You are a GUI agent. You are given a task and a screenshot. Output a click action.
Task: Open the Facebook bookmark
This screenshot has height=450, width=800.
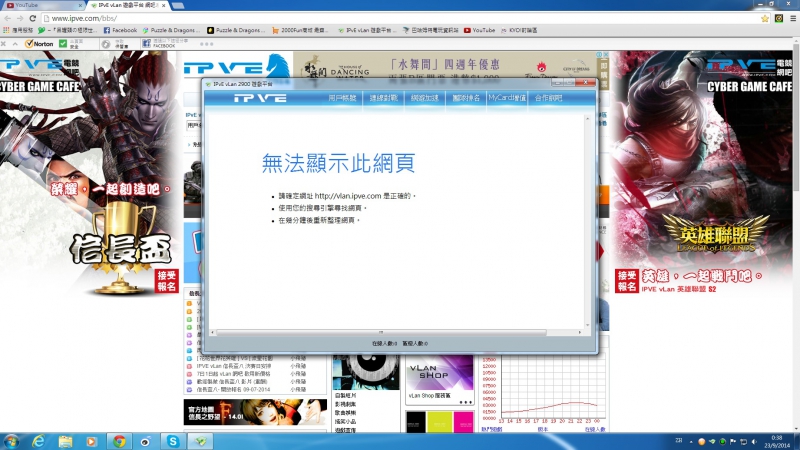pos(120,31)
